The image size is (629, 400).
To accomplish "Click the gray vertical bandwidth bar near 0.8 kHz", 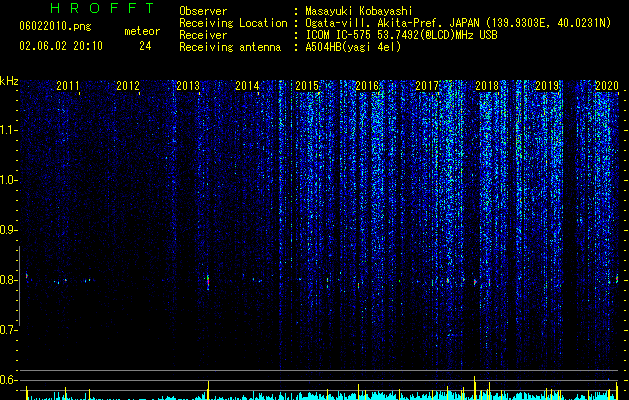I will (x=19, y=286).
